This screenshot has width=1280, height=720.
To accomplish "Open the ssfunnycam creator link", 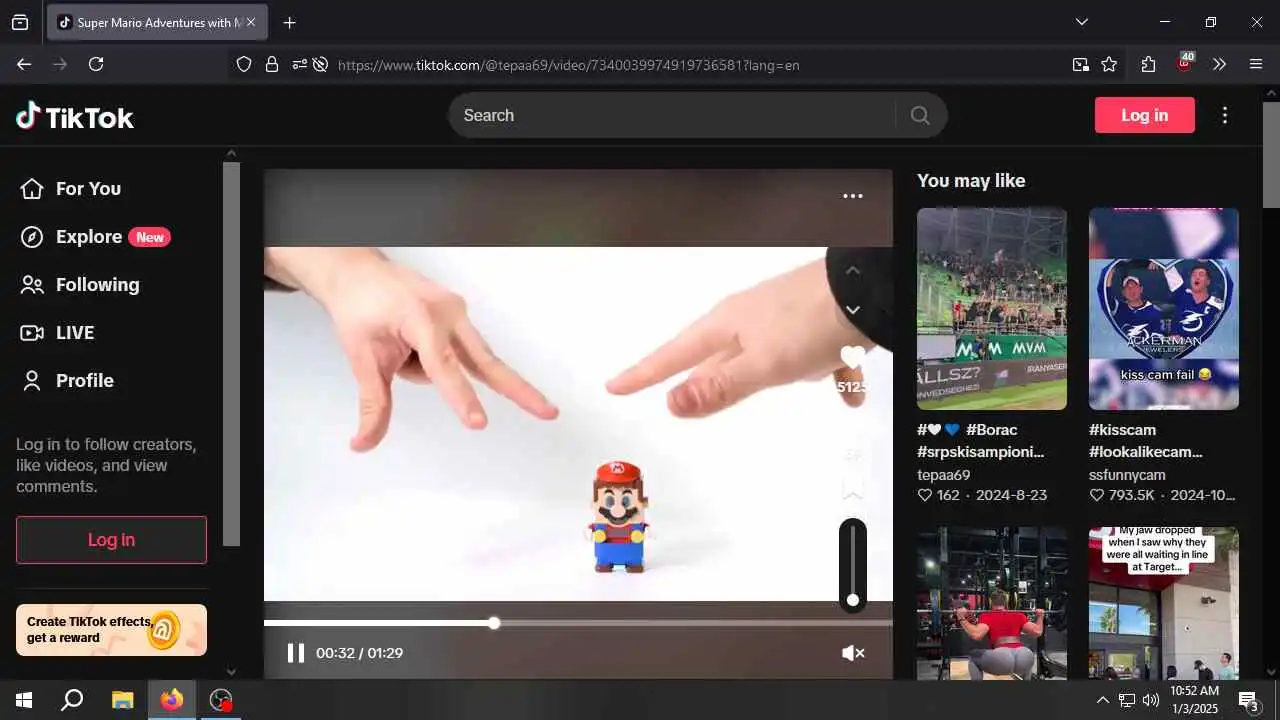I will tap(1127, 475).
